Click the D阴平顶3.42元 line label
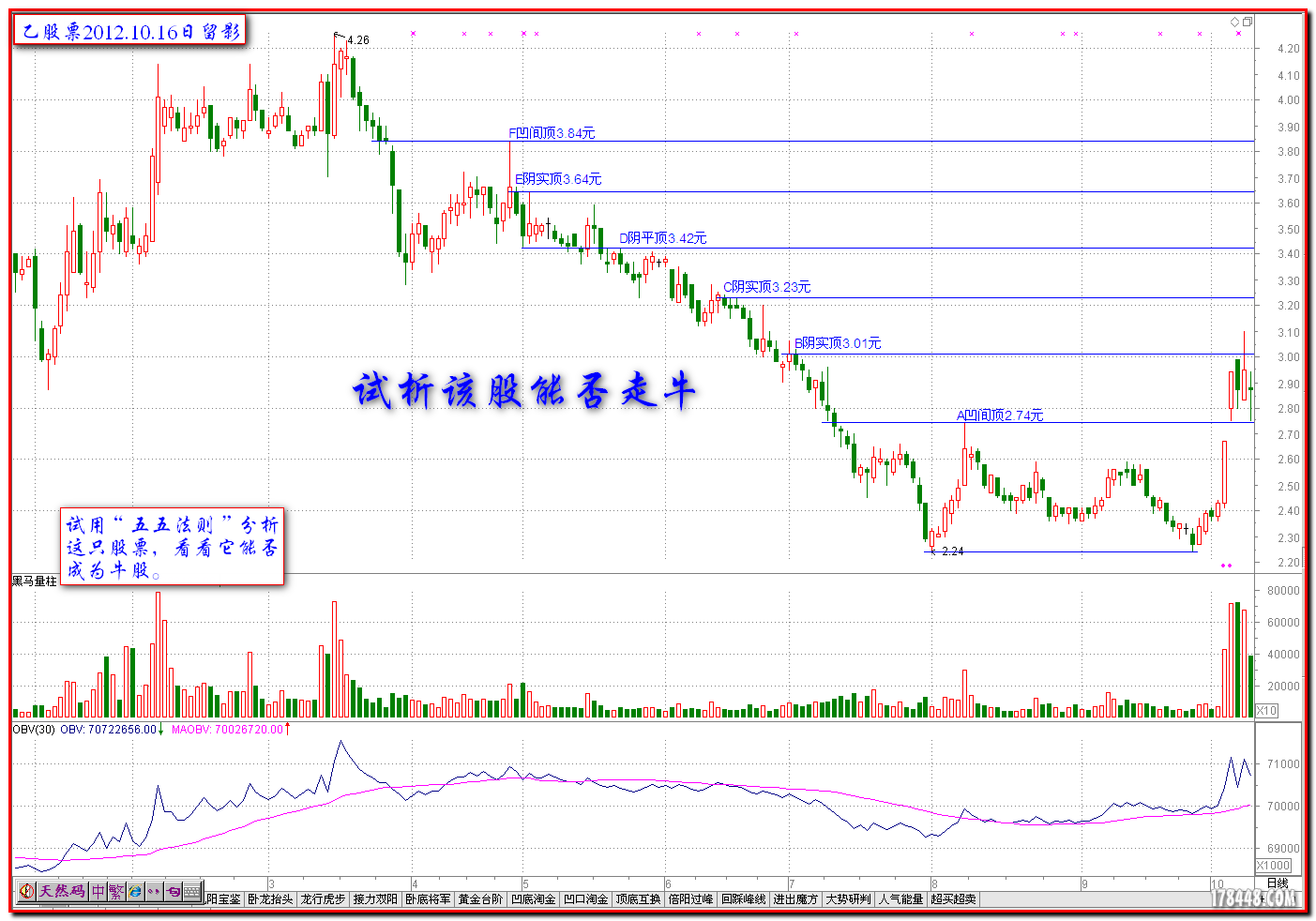The width and height of the screenshot is (1316, 921). [x=663, y=238]
